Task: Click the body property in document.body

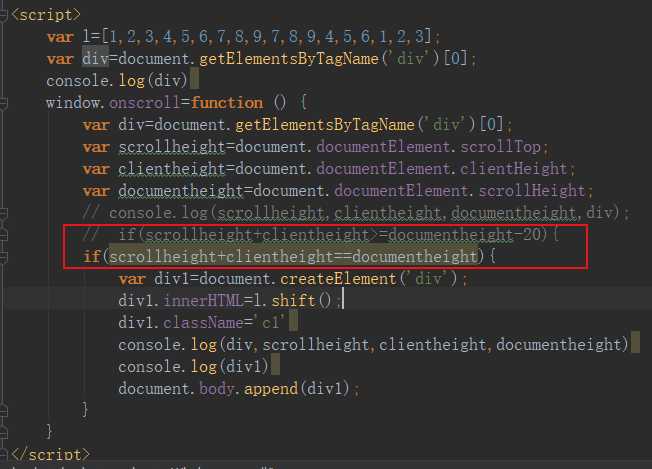Action: click(217, 389)
